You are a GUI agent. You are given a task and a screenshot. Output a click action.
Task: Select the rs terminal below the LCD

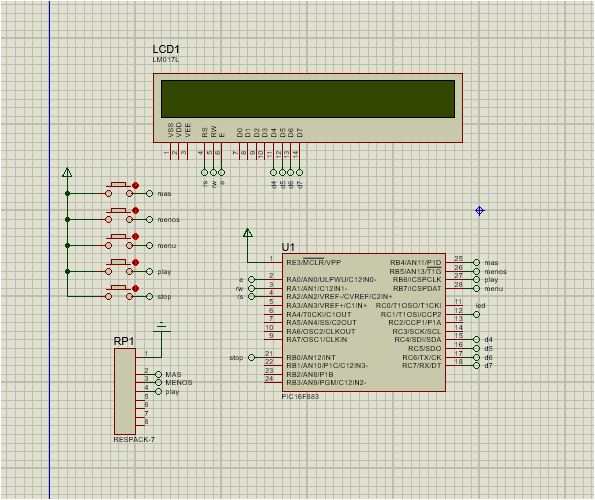205,172
